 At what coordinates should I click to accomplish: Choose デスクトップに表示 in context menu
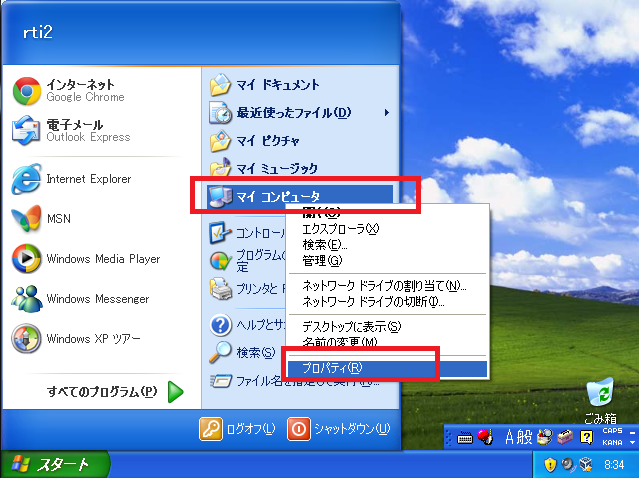click(x=387, y=326)
